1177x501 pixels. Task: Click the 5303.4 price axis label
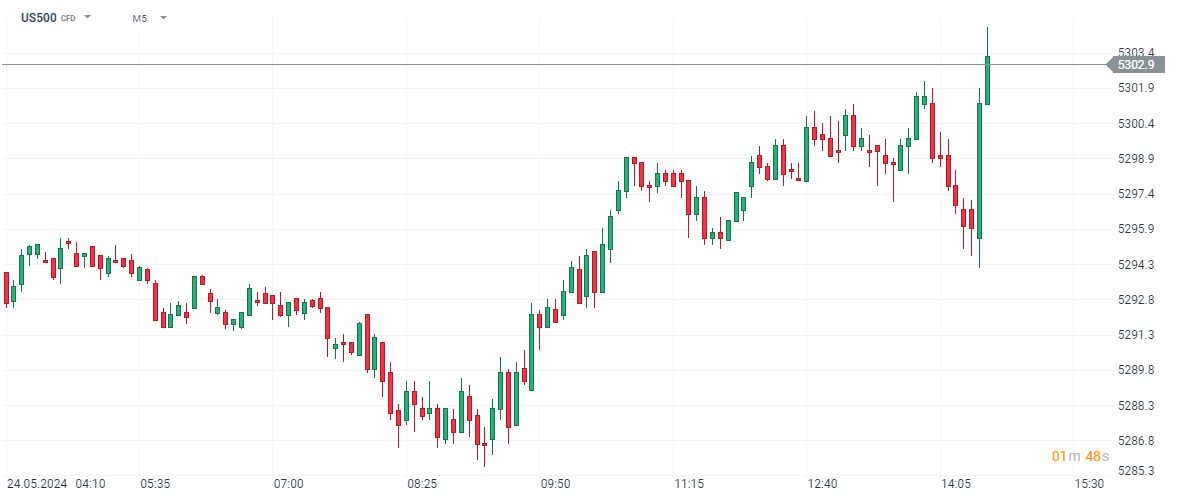1136,52
